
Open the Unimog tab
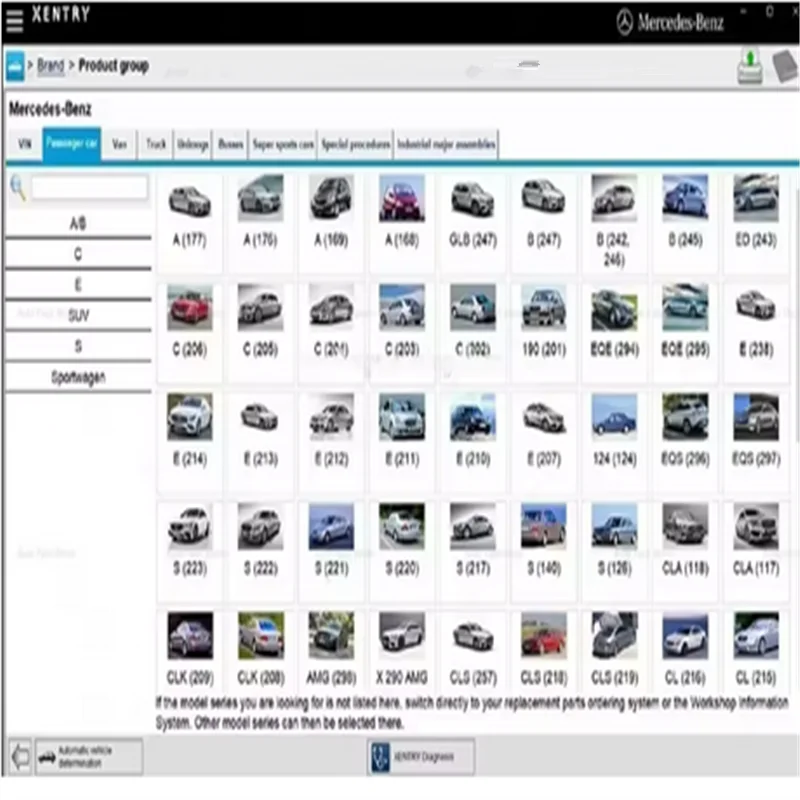tap(193, 144)
